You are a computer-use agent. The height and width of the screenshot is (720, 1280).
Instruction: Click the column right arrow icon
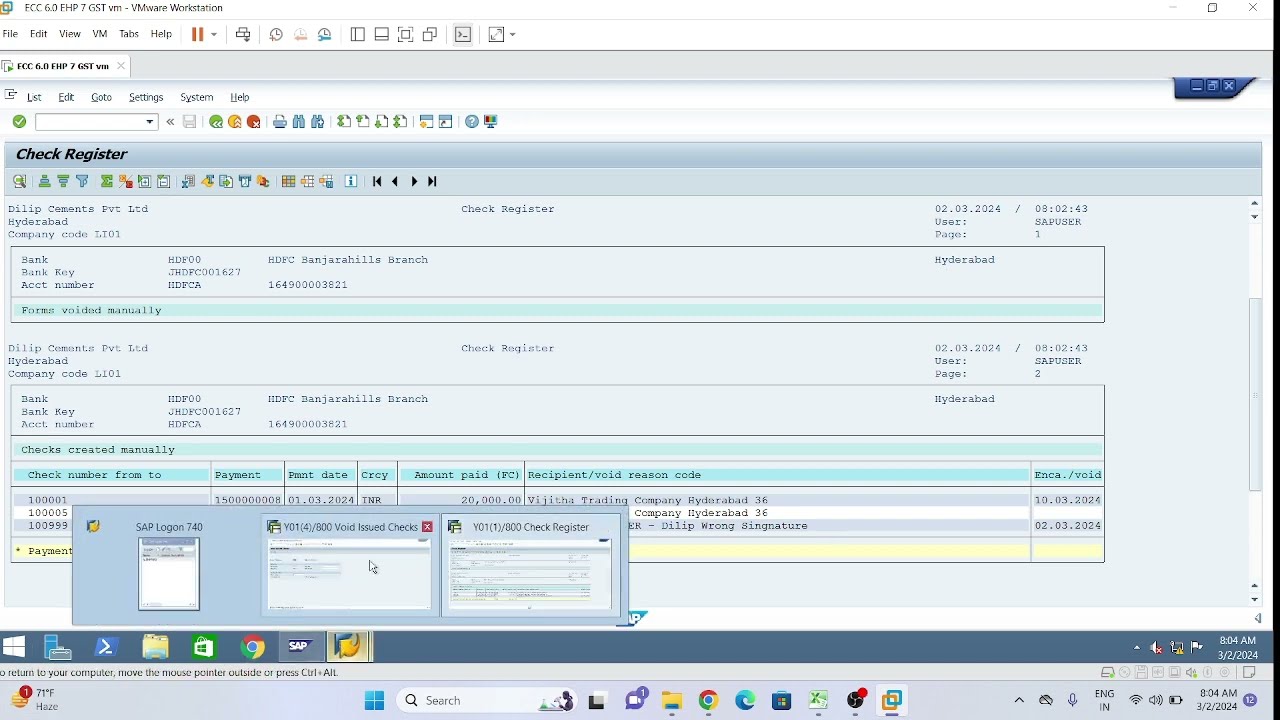415,182
